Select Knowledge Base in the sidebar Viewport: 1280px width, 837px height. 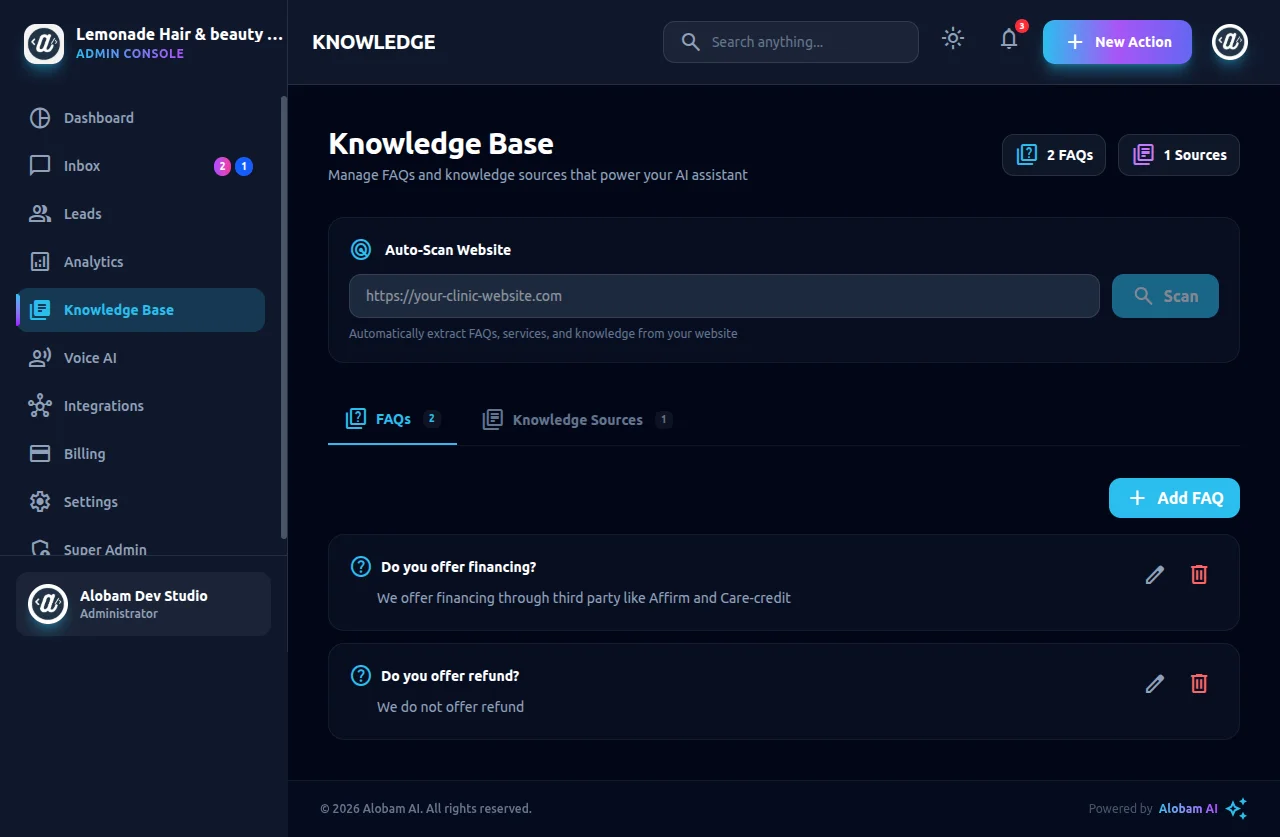coord(141,310)
